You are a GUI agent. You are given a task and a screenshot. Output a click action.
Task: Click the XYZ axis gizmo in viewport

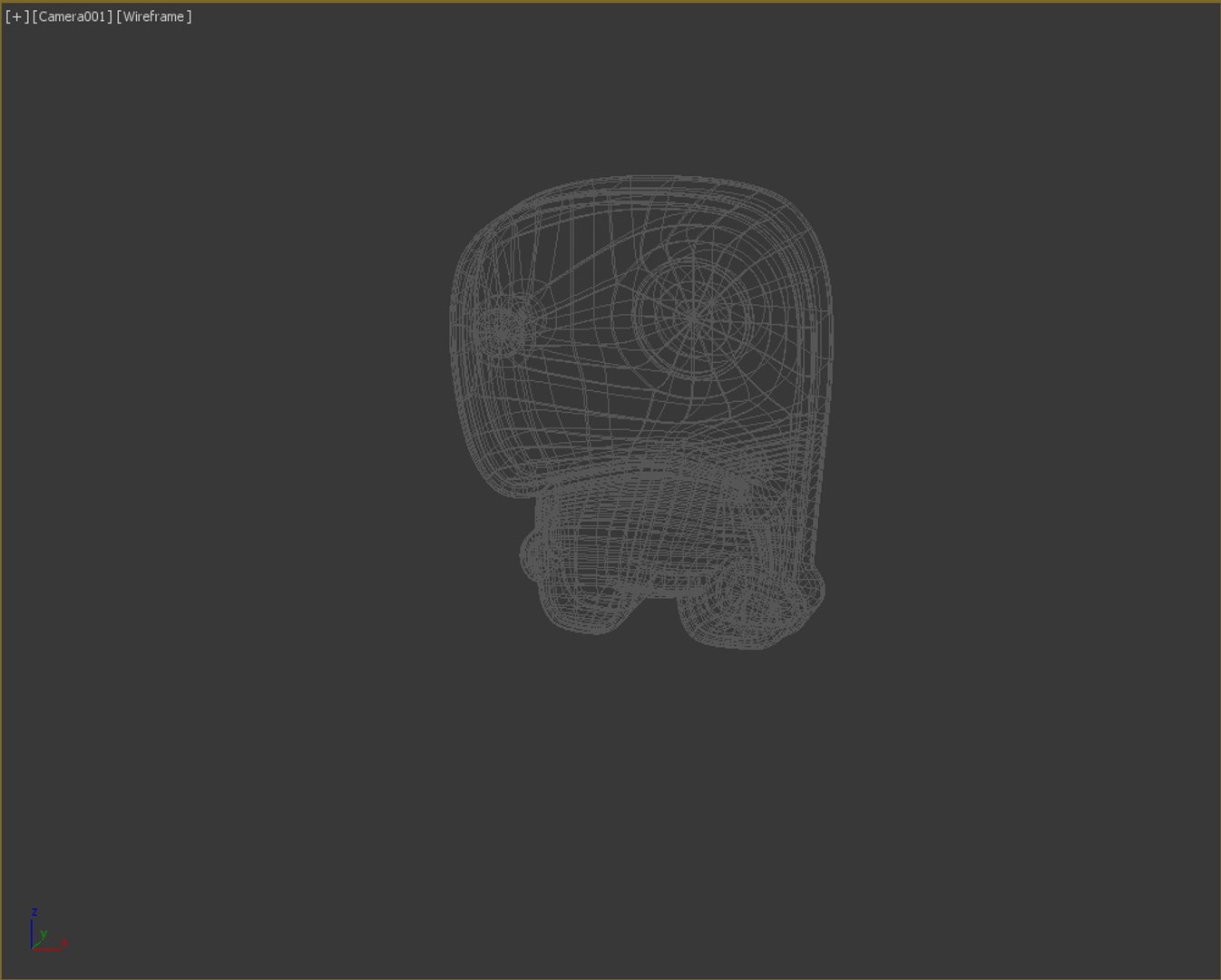tap(47, 929)
